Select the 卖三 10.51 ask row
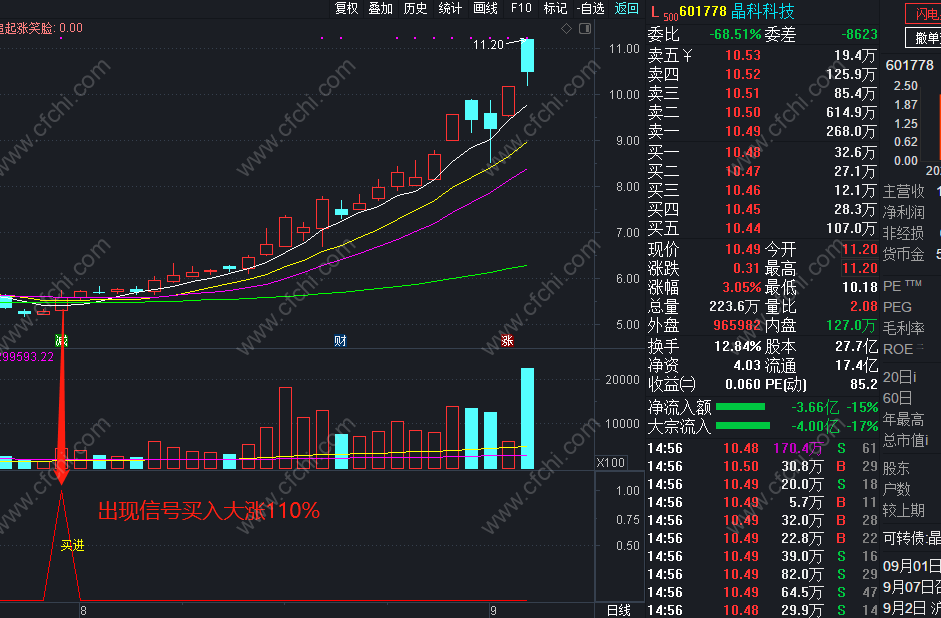 (762, 94)
